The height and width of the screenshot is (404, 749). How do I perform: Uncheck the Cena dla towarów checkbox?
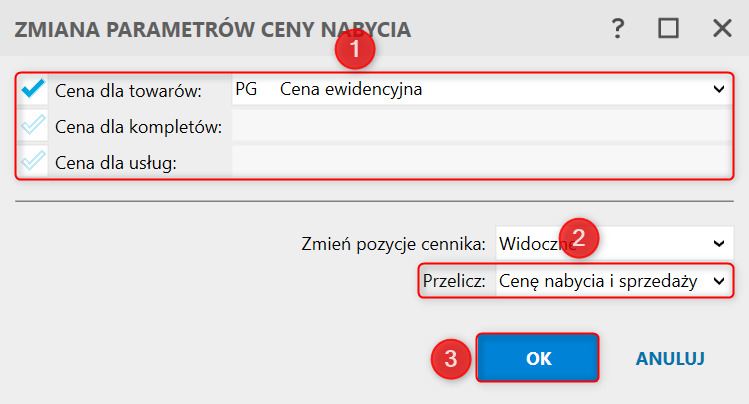33,90
